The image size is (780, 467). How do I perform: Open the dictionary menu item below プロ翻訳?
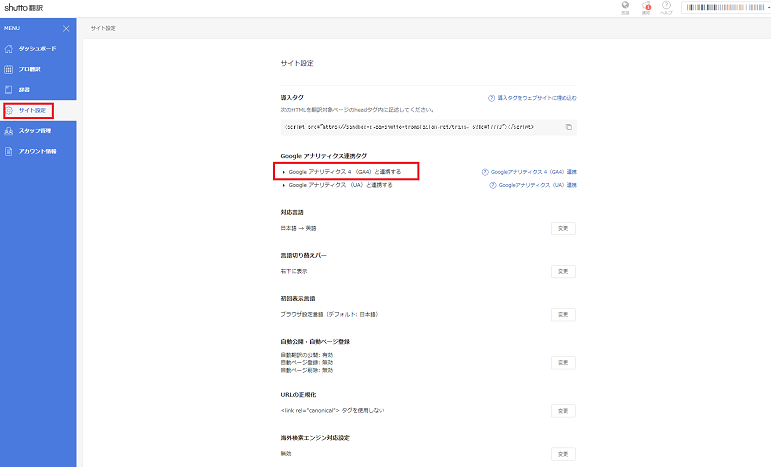click(x=38, y=90)
